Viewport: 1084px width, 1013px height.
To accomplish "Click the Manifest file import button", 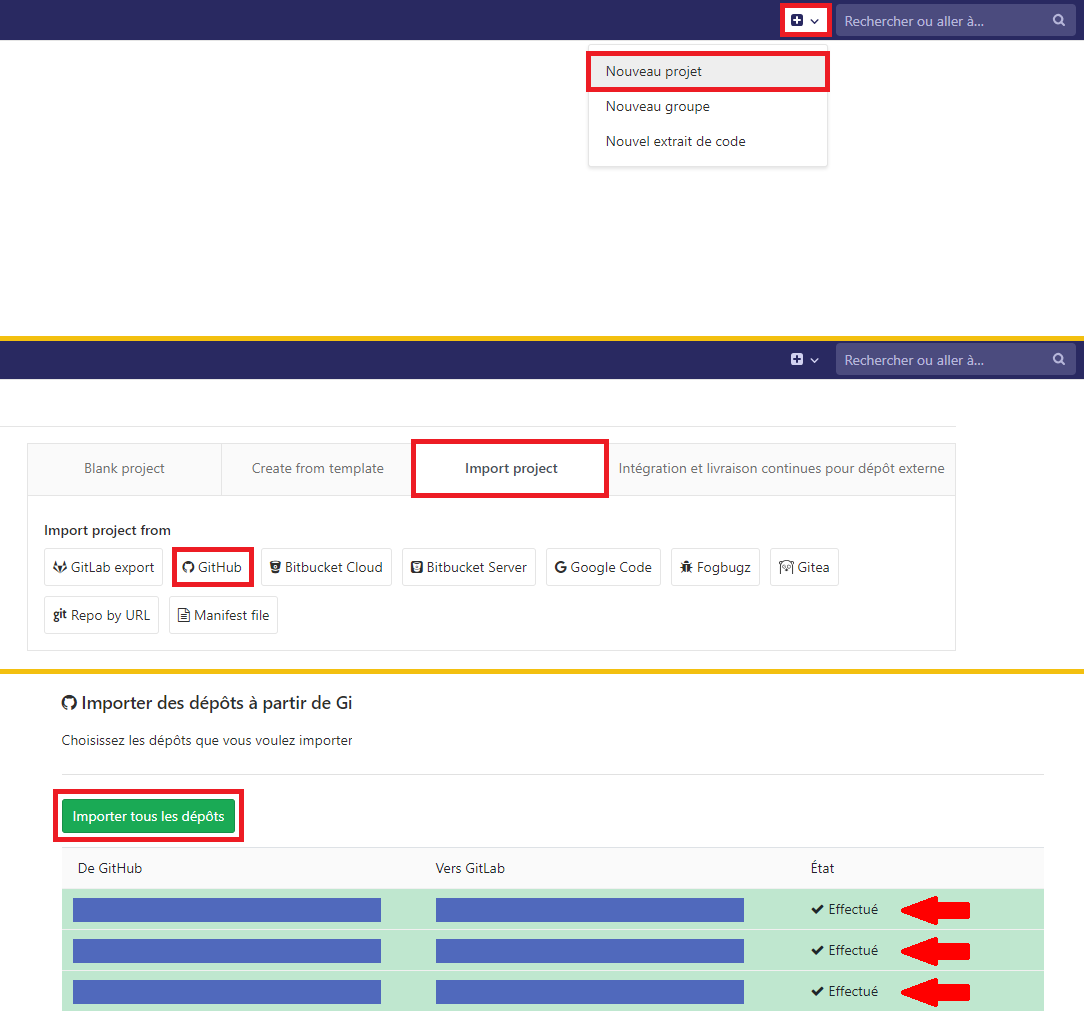I will click(223, 615).
